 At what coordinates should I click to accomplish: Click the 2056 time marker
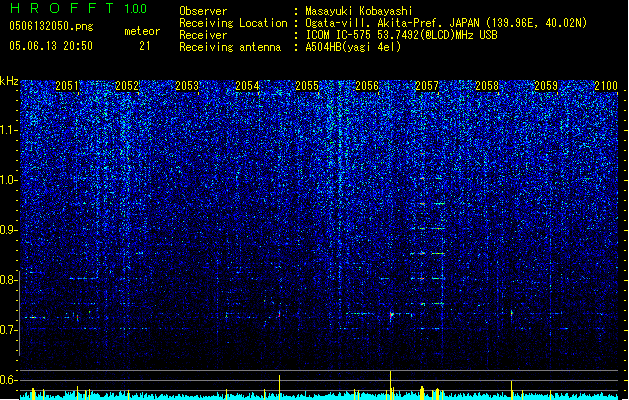(367, 85)
